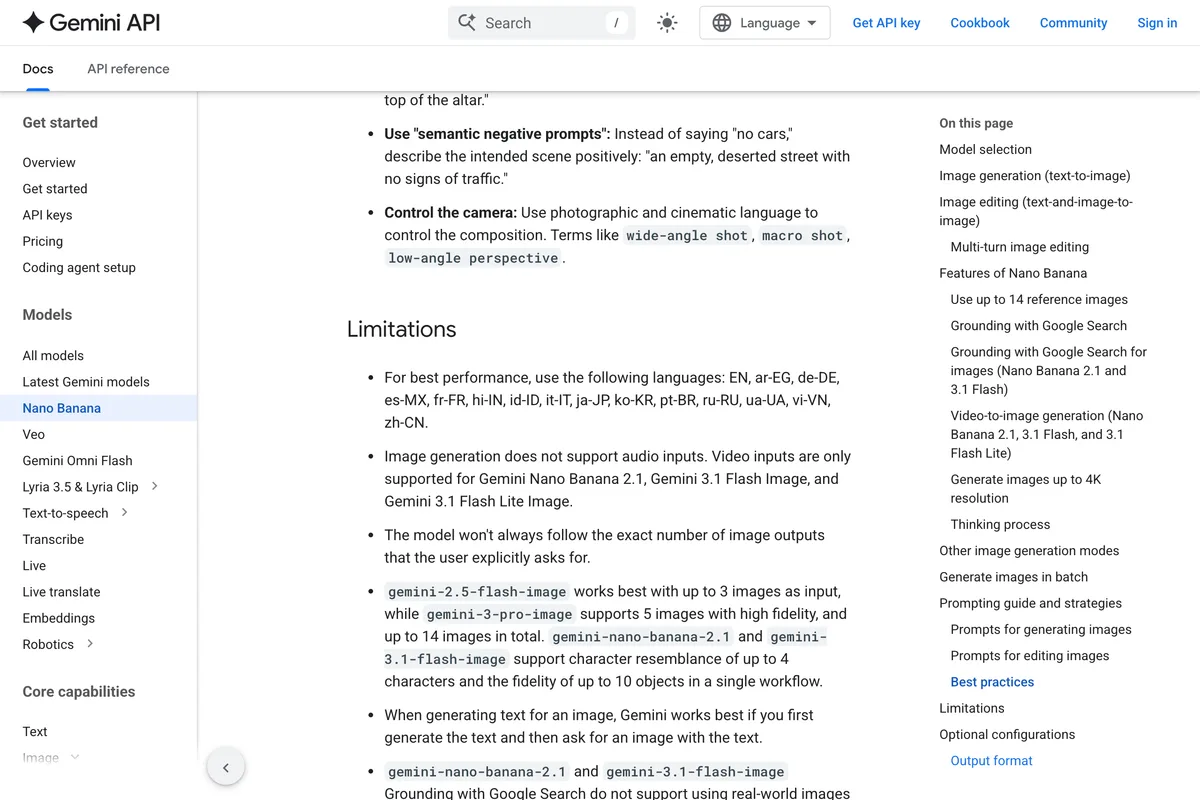
Task: Click the Limitations heading
Action: point(401,329)
